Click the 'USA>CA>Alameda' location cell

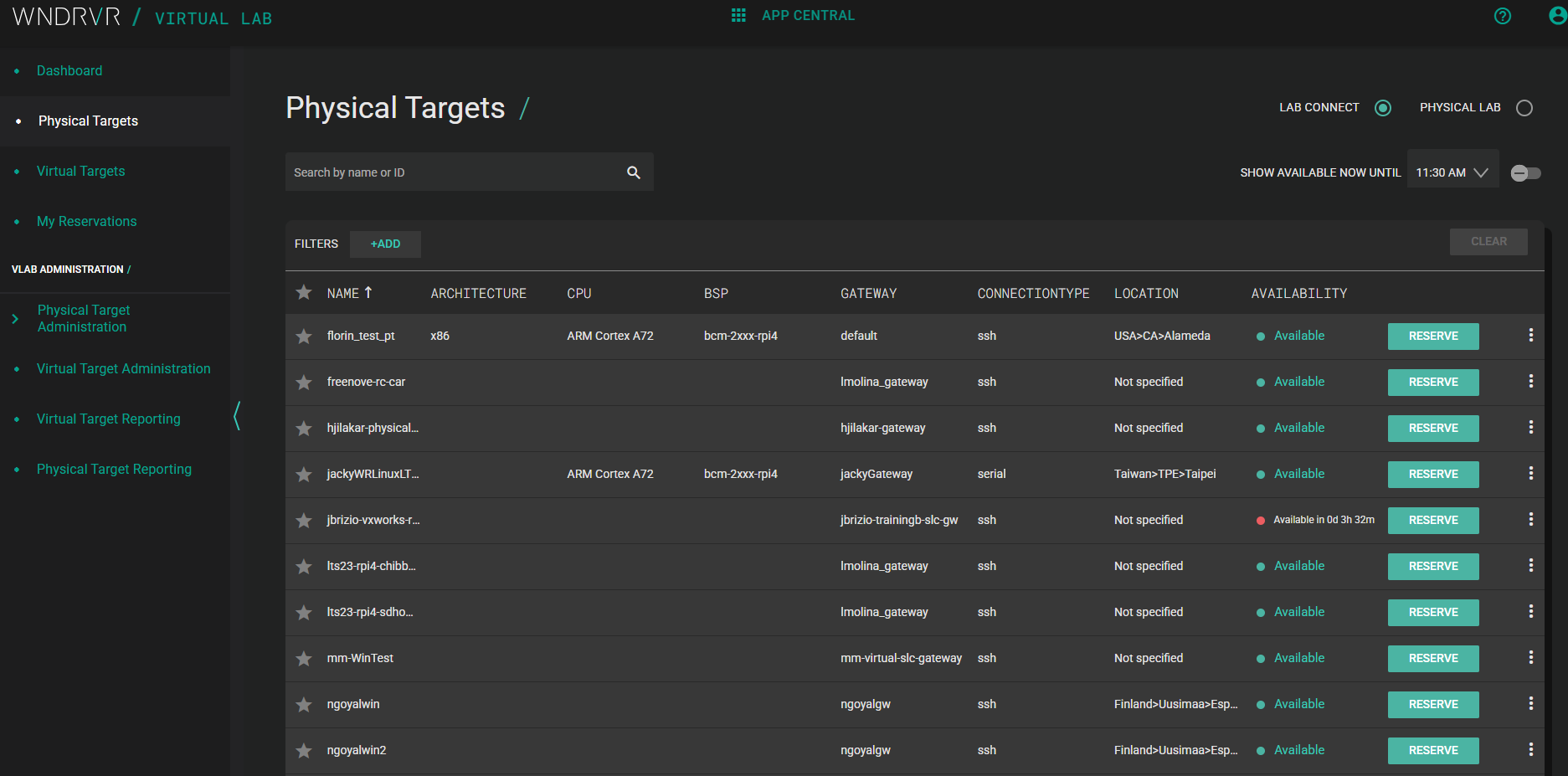[x=1162, y=336]
